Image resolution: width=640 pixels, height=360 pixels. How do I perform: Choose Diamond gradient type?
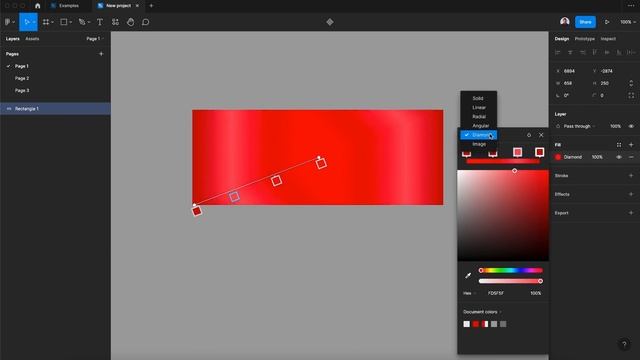(478, 135)
